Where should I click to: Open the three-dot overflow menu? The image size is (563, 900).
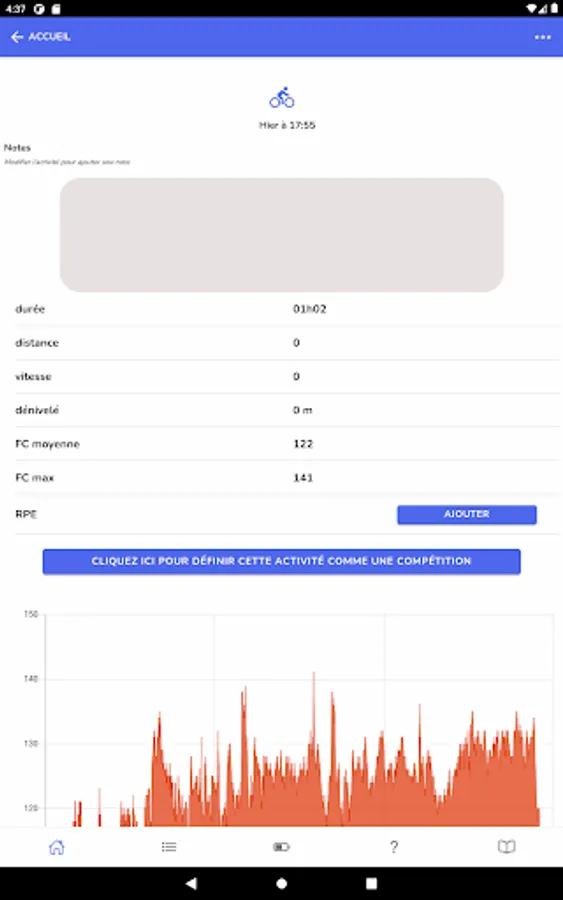542,37
